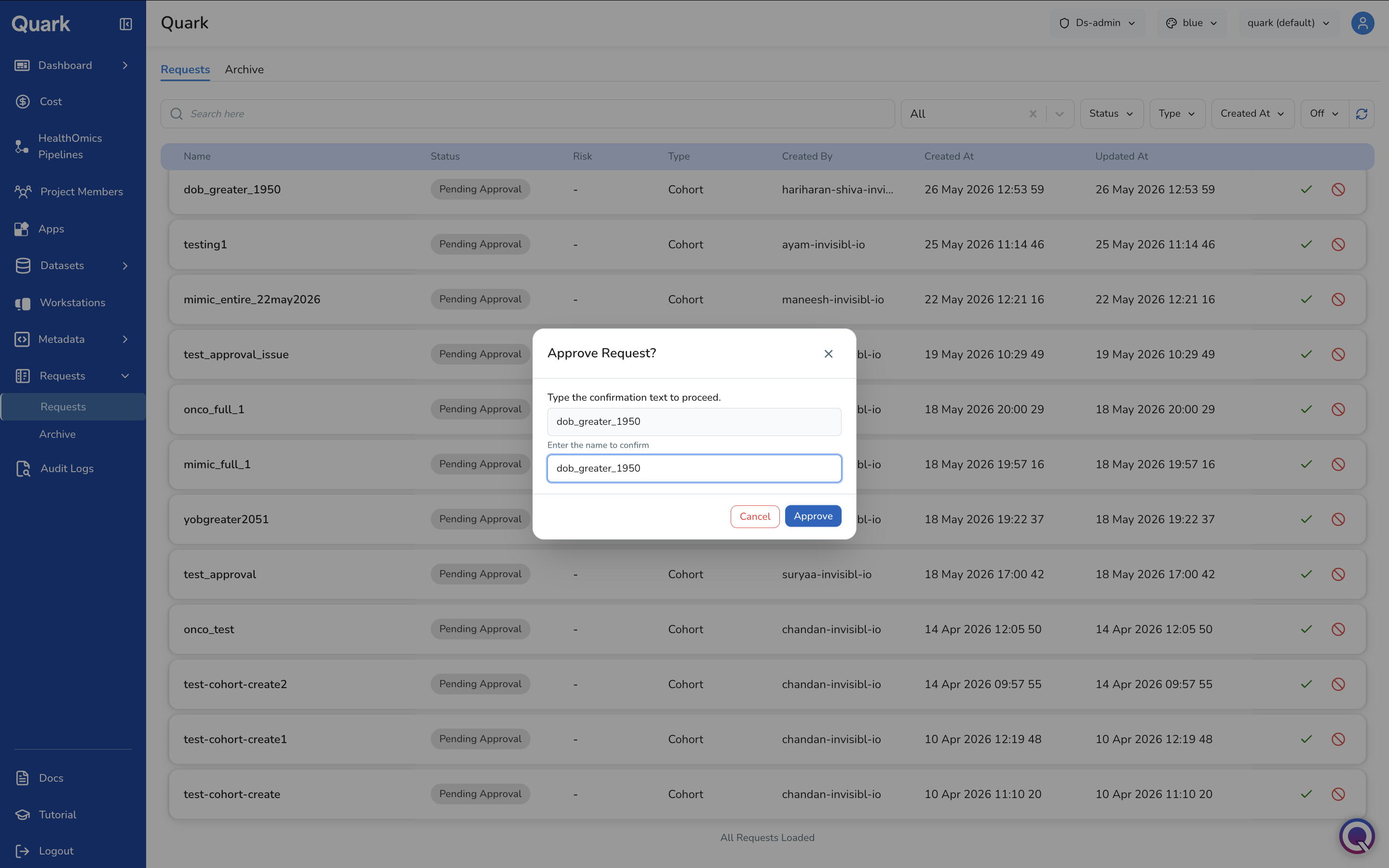Open the quark (default) project dropdown
This screenshot has width=1389, height=868.
pyautogui.click(x=1289, y=23)
